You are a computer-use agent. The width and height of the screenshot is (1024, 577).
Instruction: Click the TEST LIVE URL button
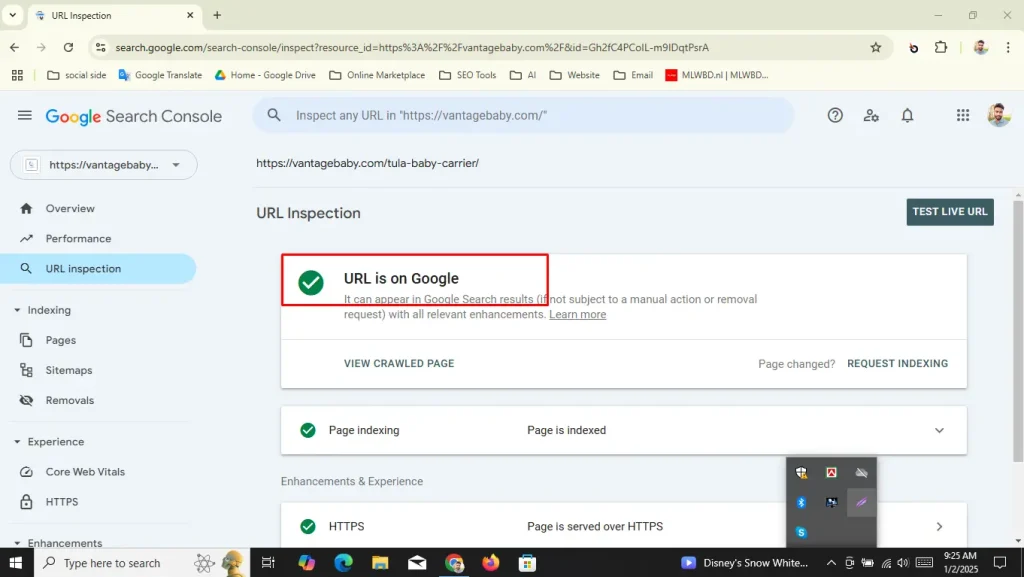pyautogui.click(x=949, y=212)
